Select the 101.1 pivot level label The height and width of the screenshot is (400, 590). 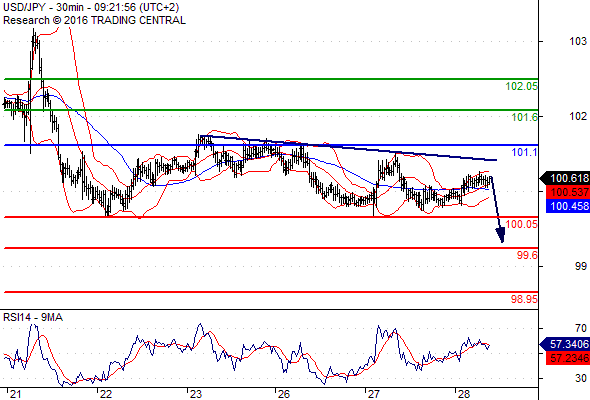coord(525,152)
